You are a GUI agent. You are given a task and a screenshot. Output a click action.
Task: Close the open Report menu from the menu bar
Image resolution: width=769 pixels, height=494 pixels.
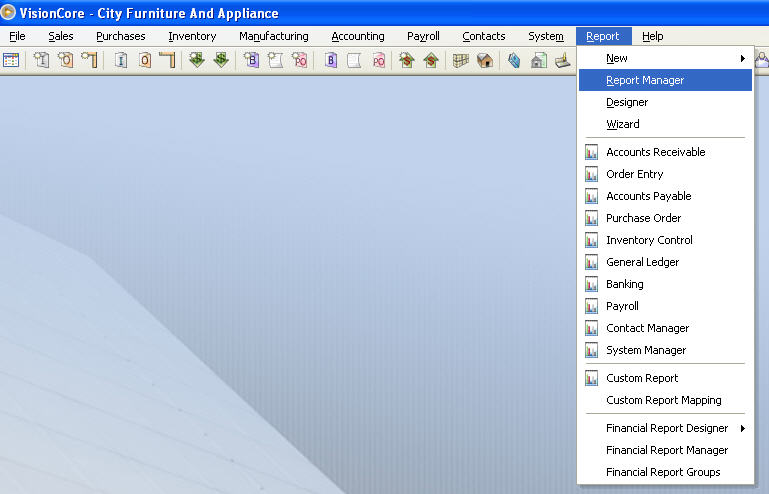(x=603, y=36)
